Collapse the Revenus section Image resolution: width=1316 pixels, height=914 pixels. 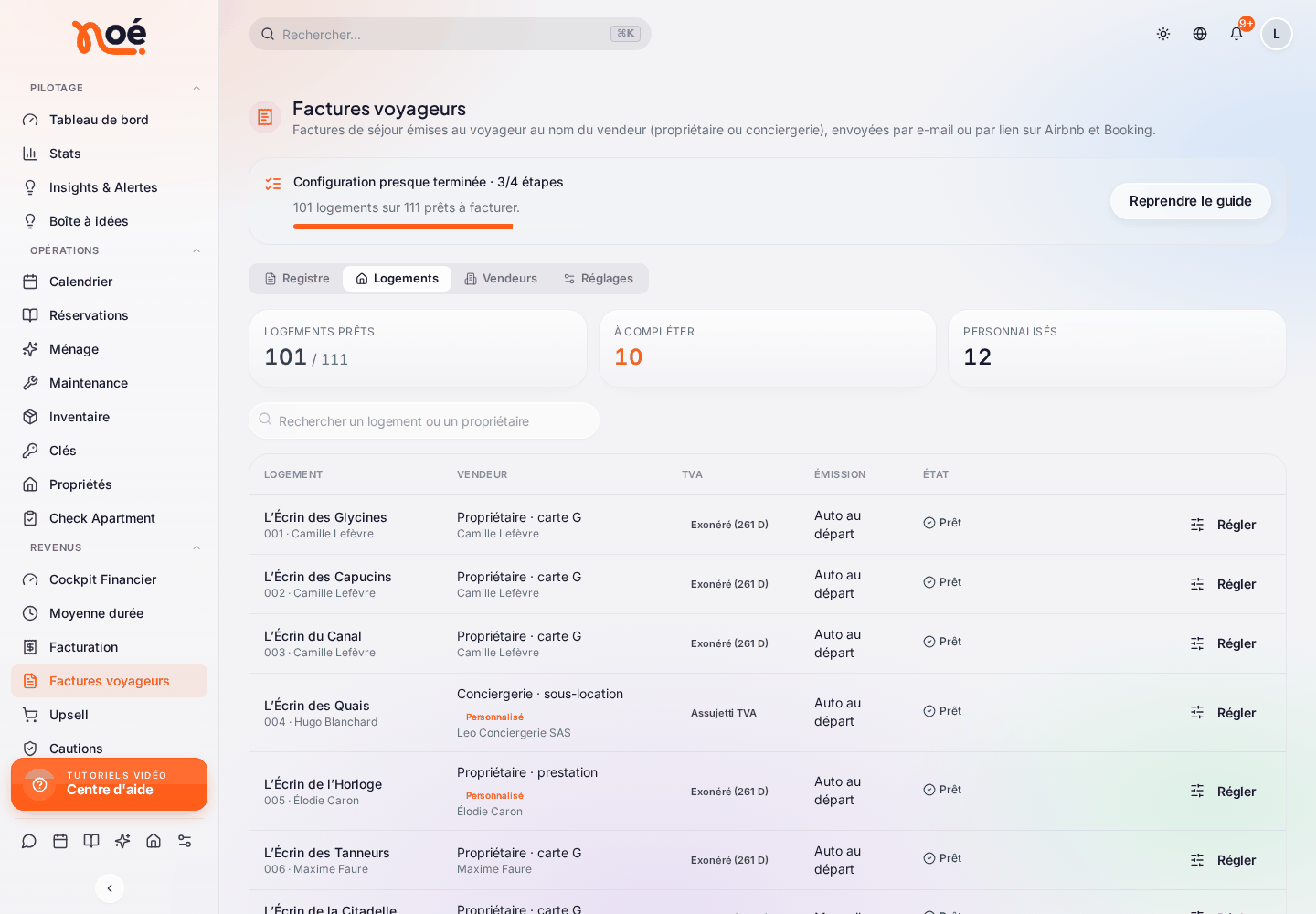tap(196, 547)
